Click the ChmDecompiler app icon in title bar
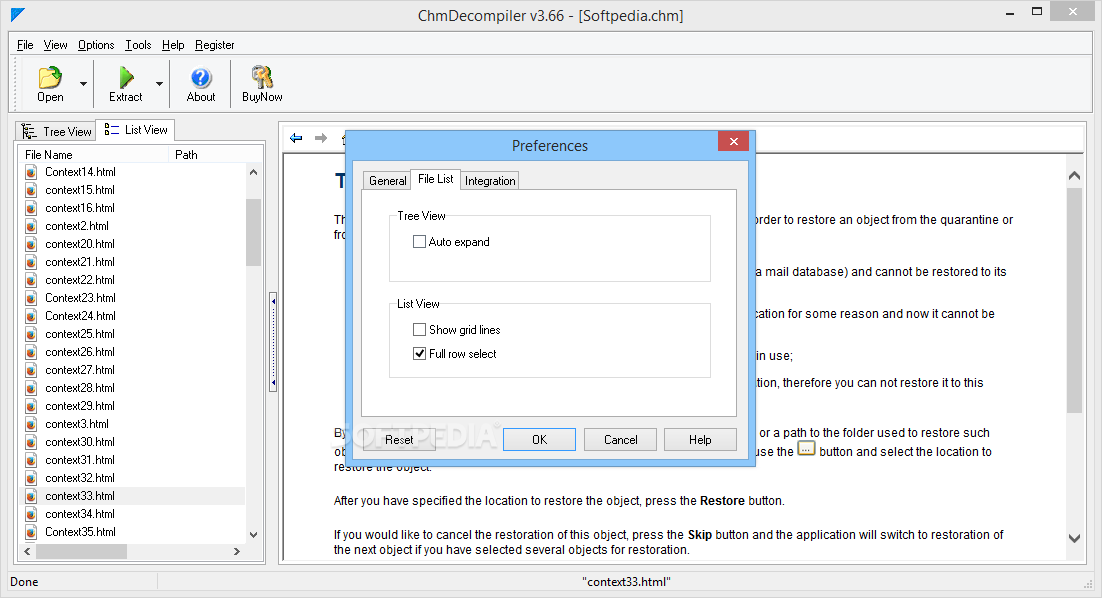 (18, 14)
